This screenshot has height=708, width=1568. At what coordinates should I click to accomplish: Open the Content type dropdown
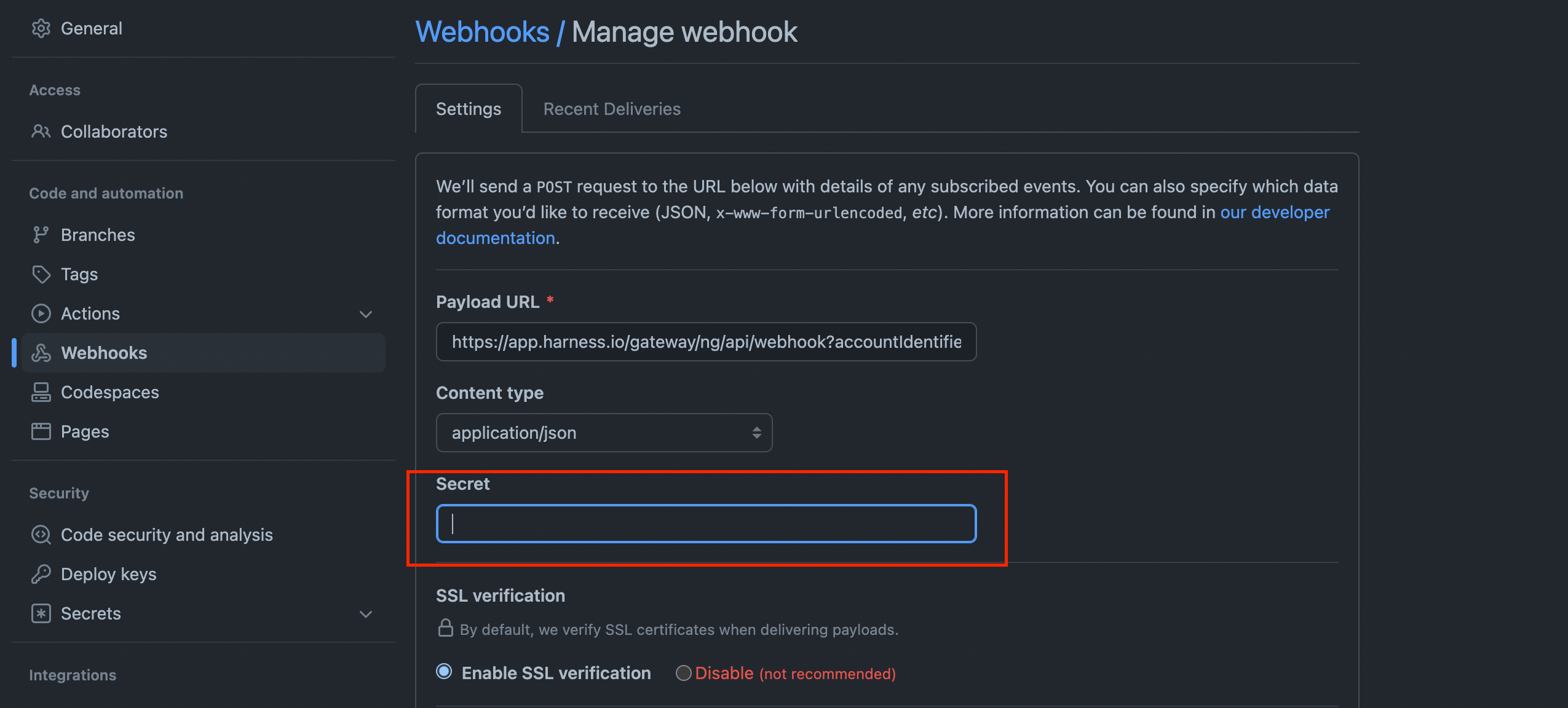603,432
